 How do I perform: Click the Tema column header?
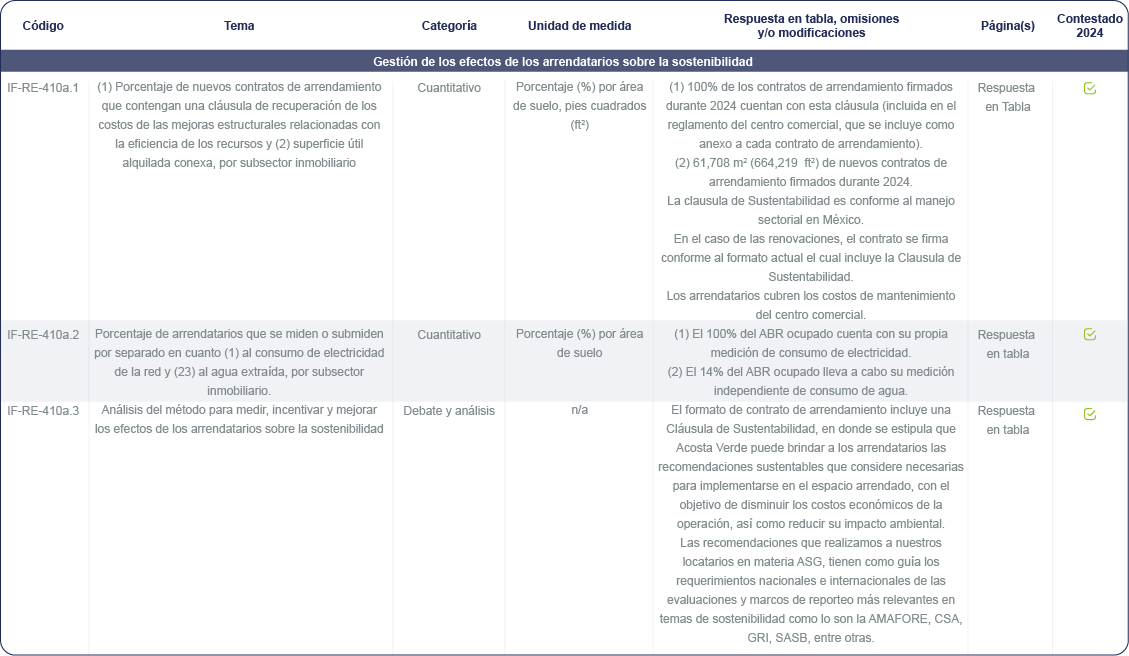(239, 26)
